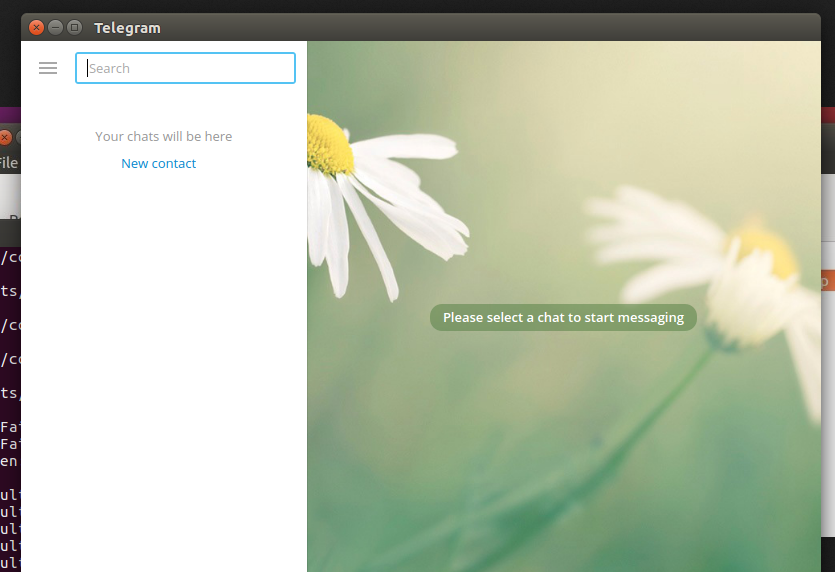Click the New contact link
The height and width of the screenshot is (572, 835).
(x=158, y=163)
